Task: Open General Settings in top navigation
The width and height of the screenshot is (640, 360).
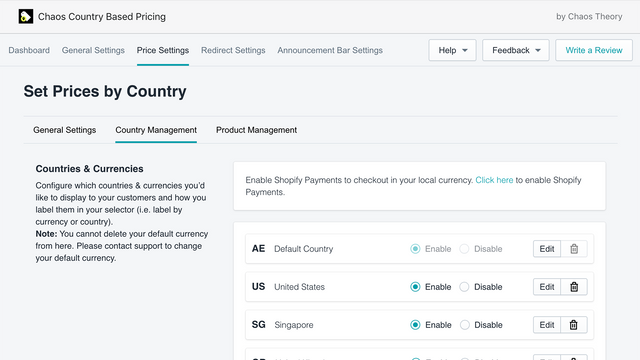Action: (93, 50)
